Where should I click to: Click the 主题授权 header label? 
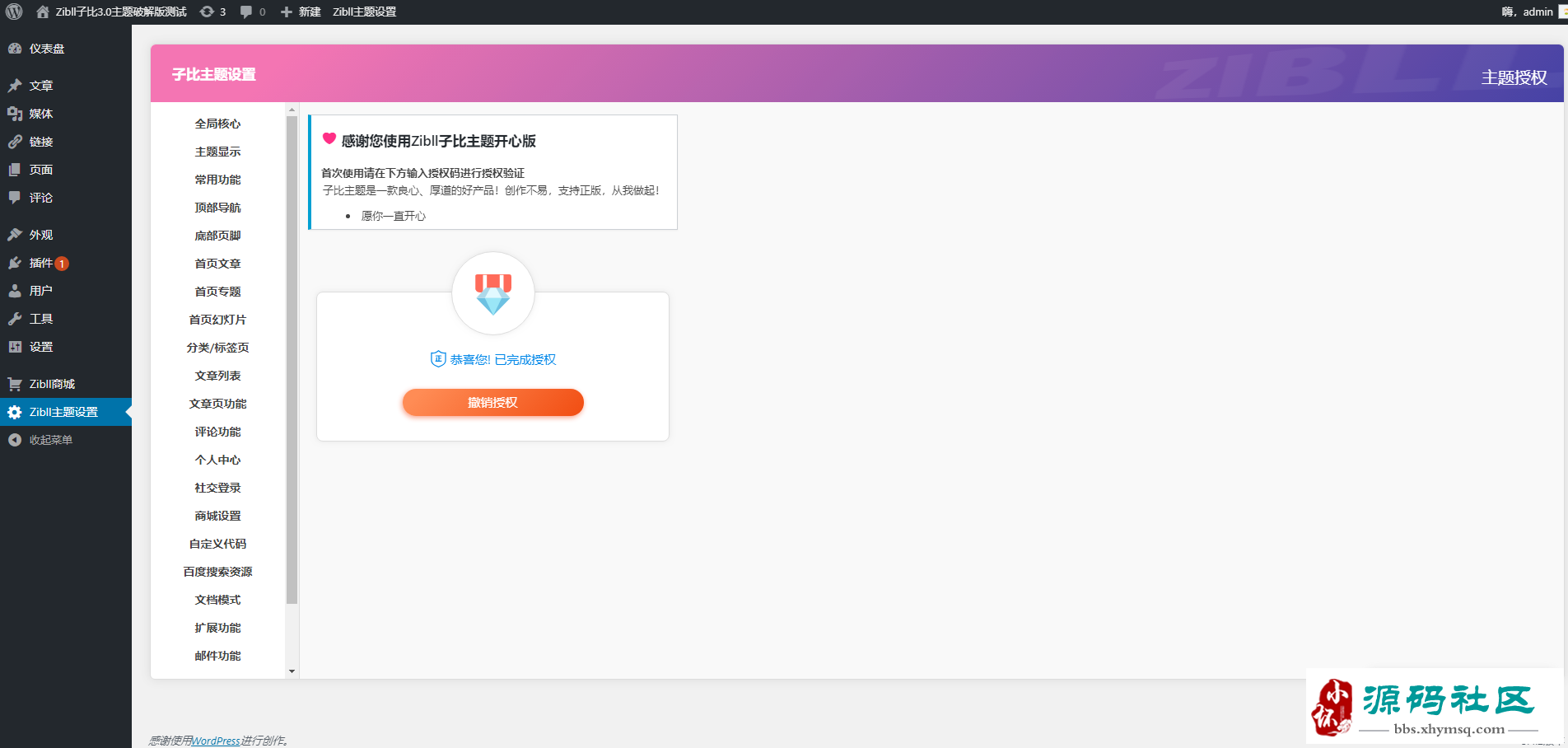point(1514,77)
